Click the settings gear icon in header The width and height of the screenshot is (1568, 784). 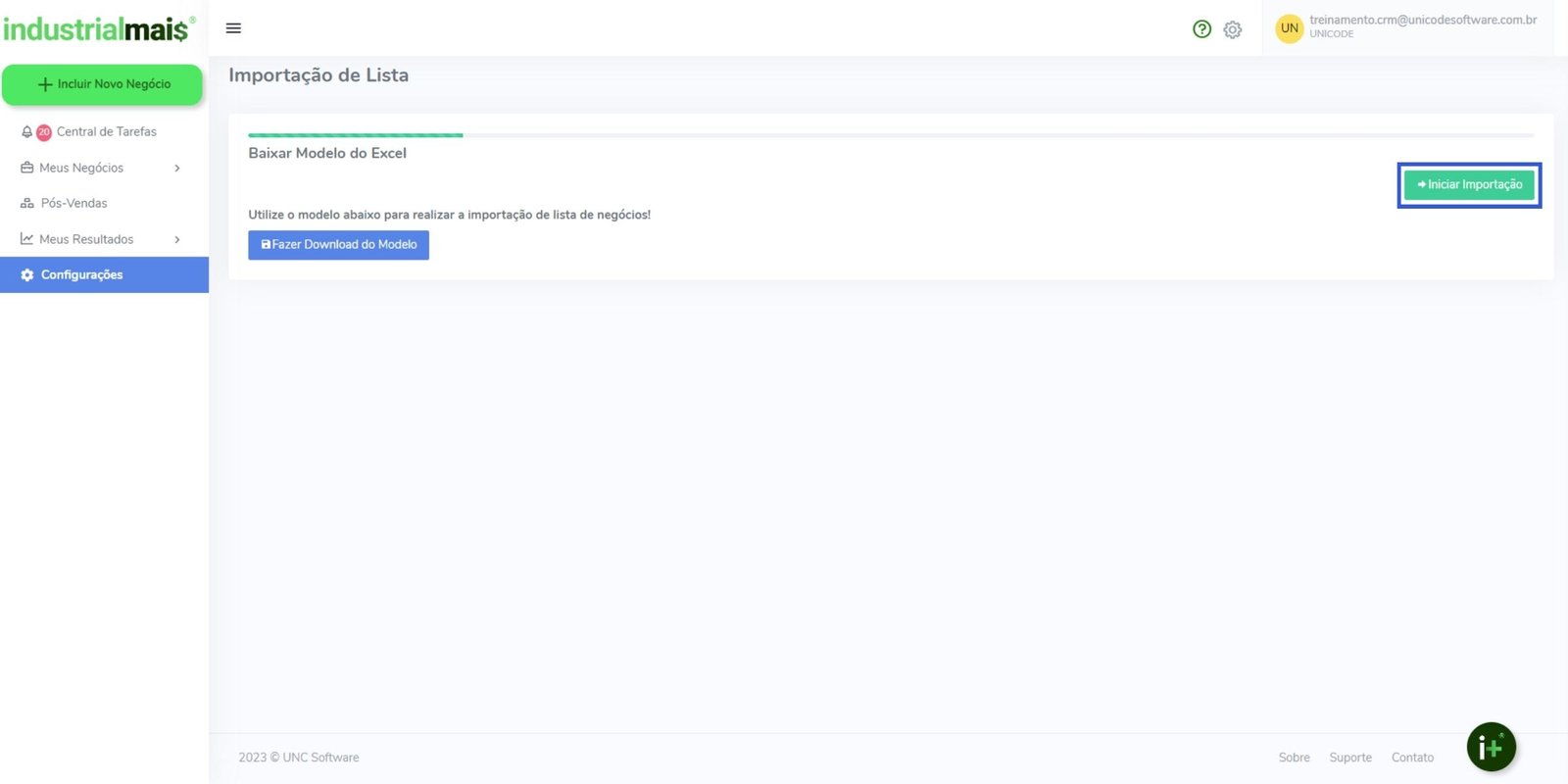(x=1233, y=29)
